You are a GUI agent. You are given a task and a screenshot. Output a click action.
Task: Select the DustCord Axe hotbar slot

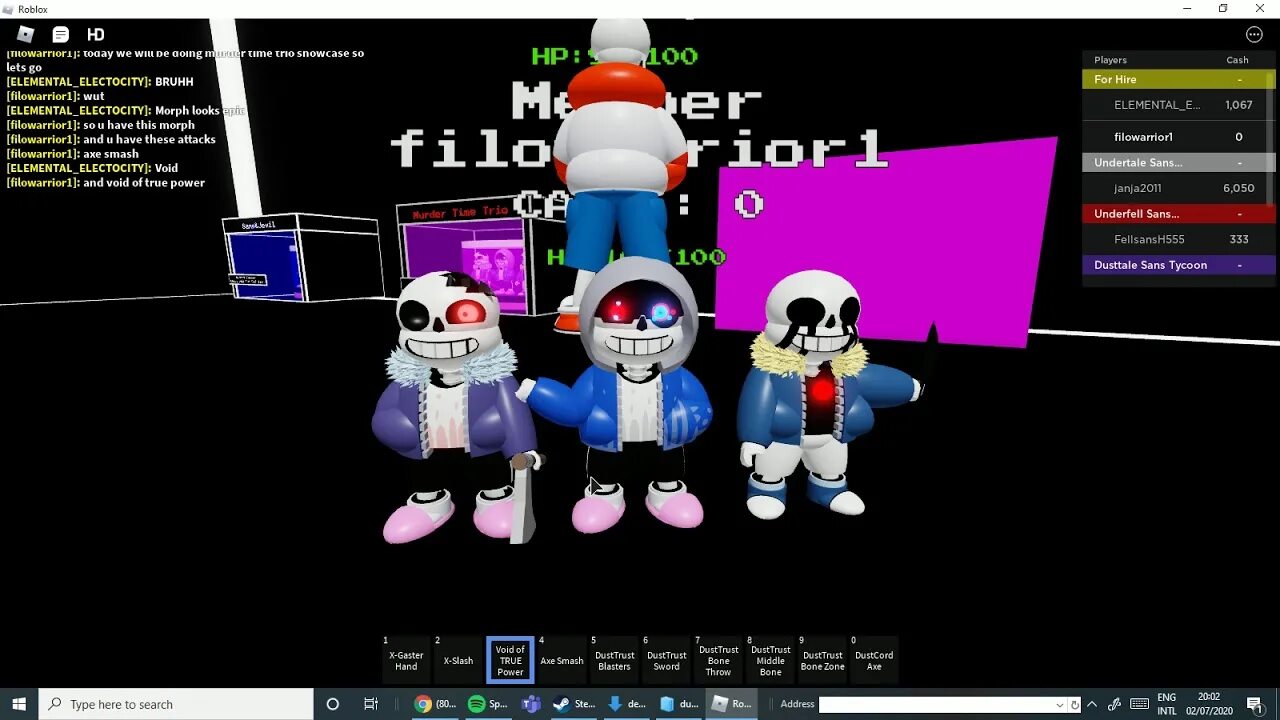tap(874, 660)
